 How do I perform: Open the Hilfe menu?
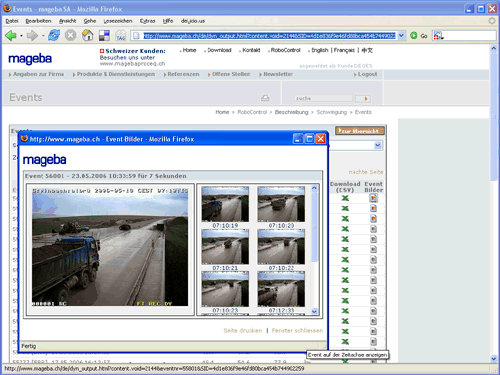pos(168,21)
